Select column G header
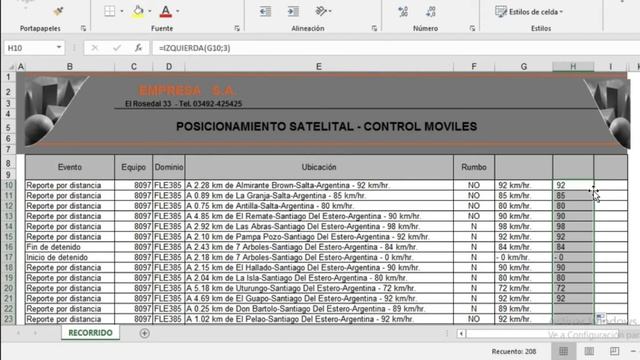This screenshot has height=360, width=640. point(524,67)
